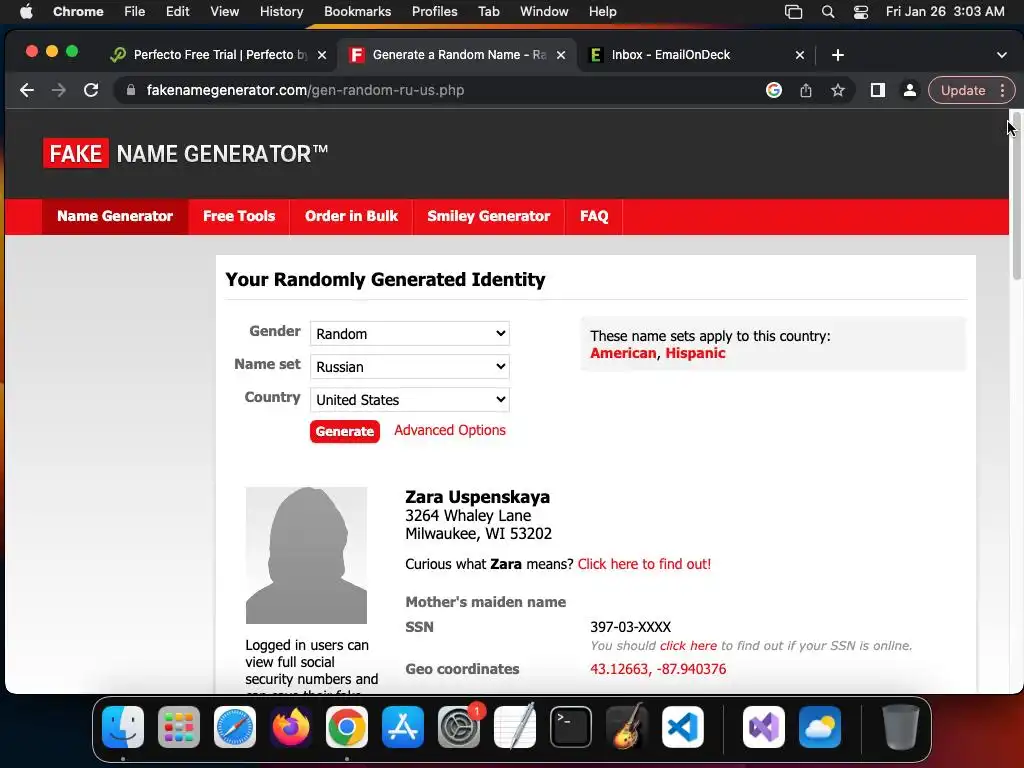Open App Store from the Dock
This screenshot has width=1024, height=768.
403,727
